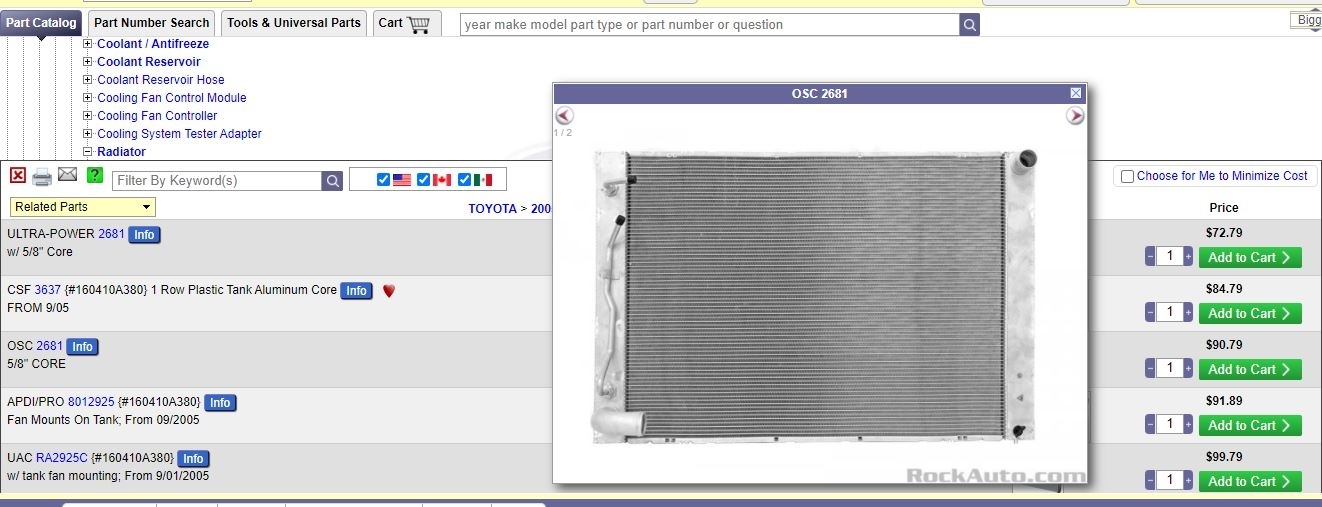The height and width of the screenshot is (507, 1322).
Task: Expand the Coolant Reservoir Hose category
Action: pos(88,80)
